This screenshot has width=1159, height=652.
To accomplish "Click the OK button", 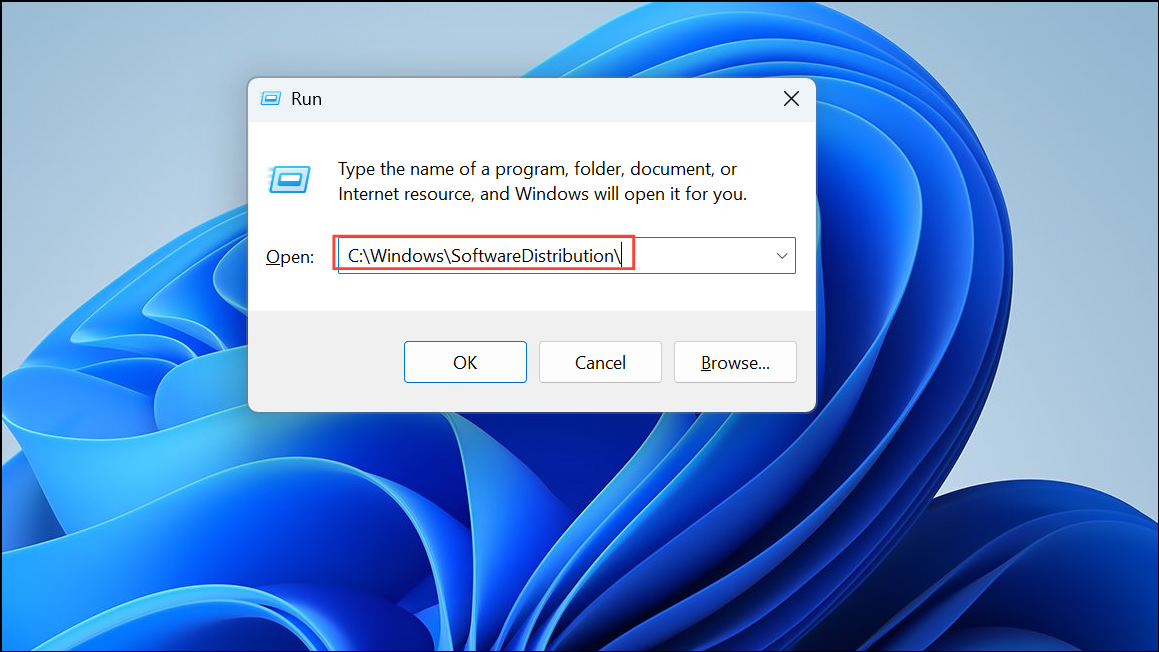I will (x=465, y=362).
